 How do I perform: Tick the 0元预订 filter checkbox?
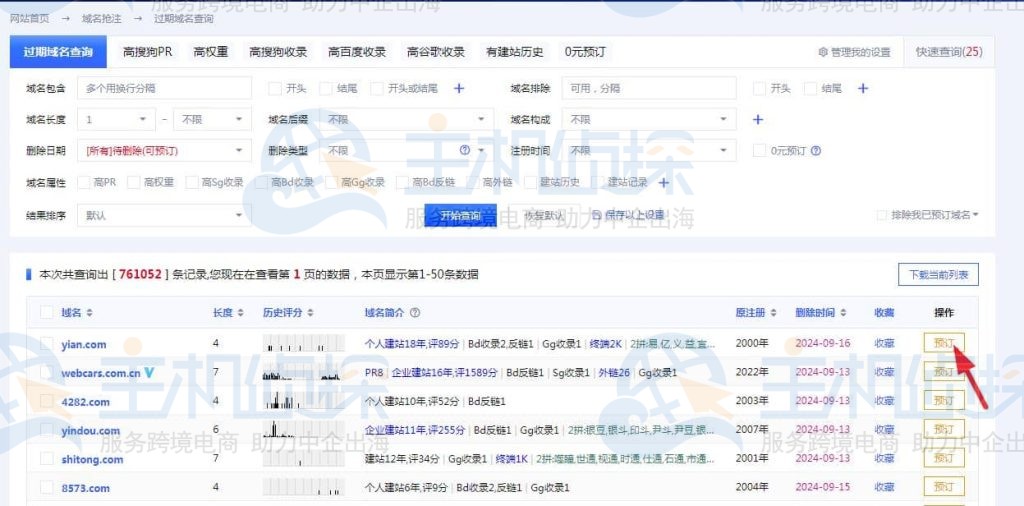759,150
